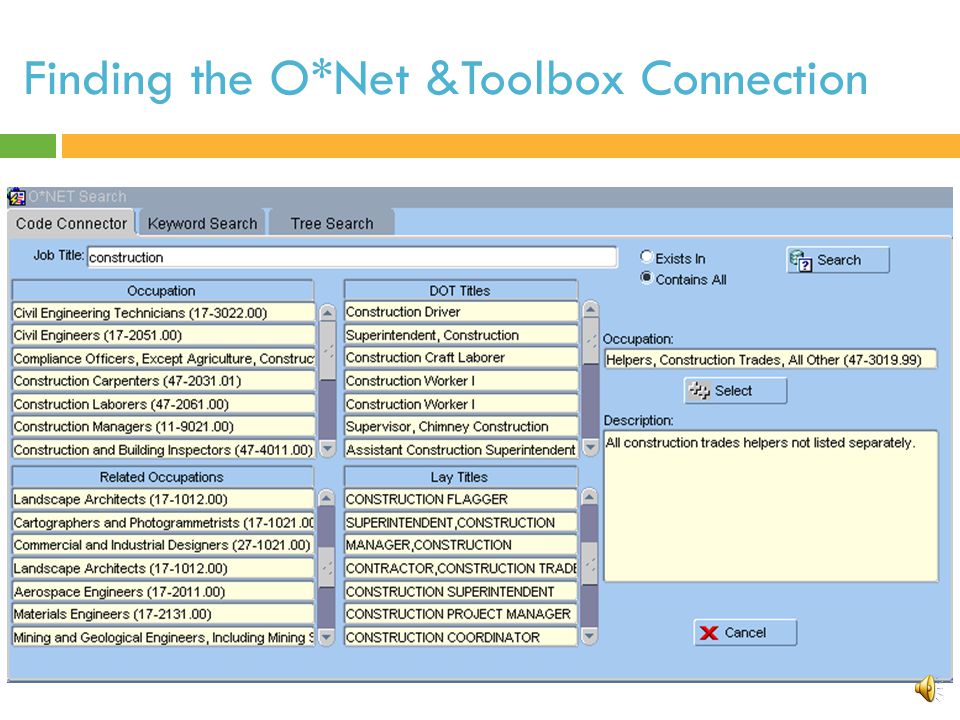Click the Occupation result text field
Image resolution: width=960 pixels, height=720 pixels.
(x=770, y=360)
